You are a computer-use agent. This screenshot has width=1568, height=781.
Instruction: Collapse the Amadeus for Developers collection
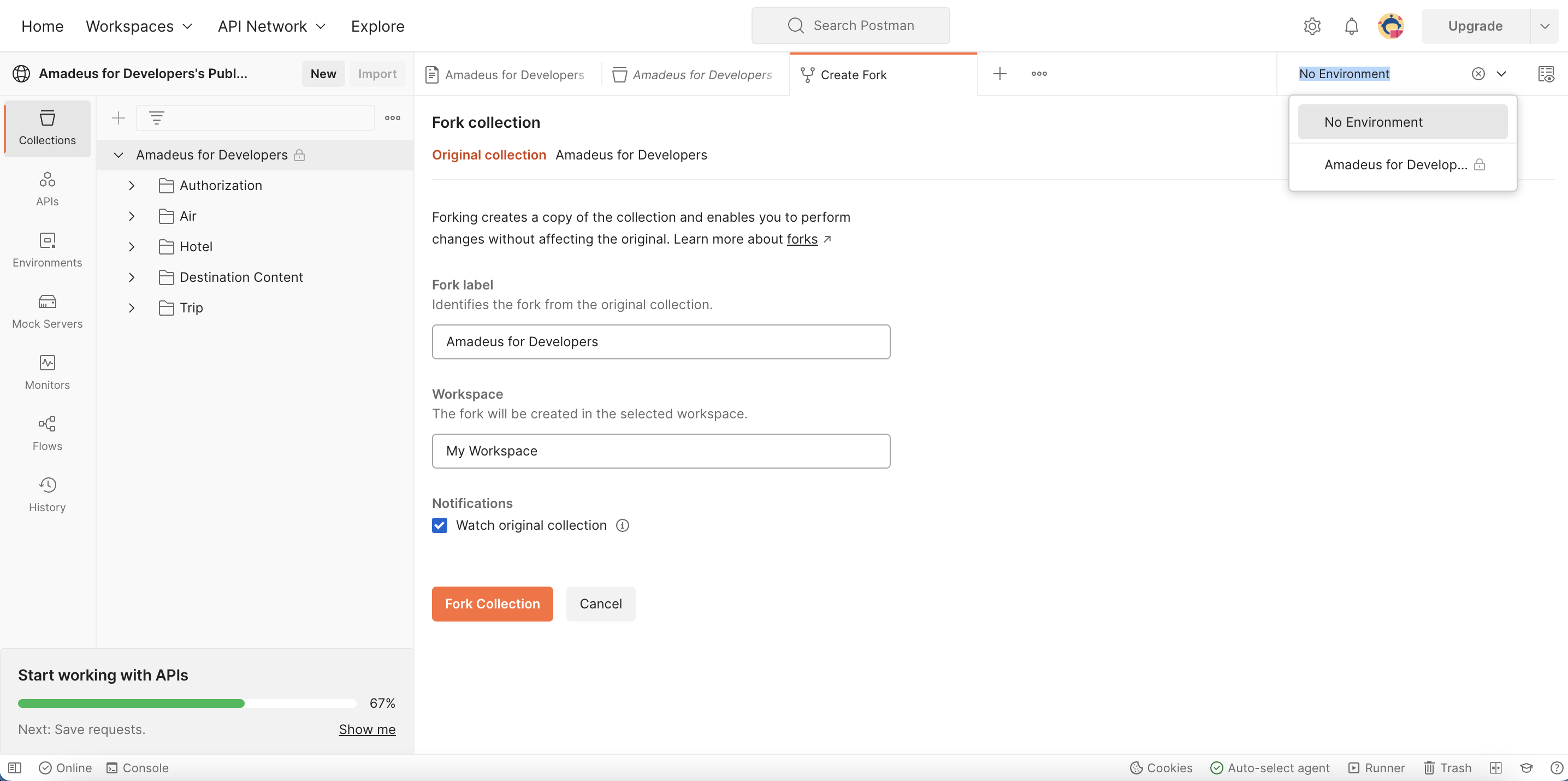[x=119, y=155]
